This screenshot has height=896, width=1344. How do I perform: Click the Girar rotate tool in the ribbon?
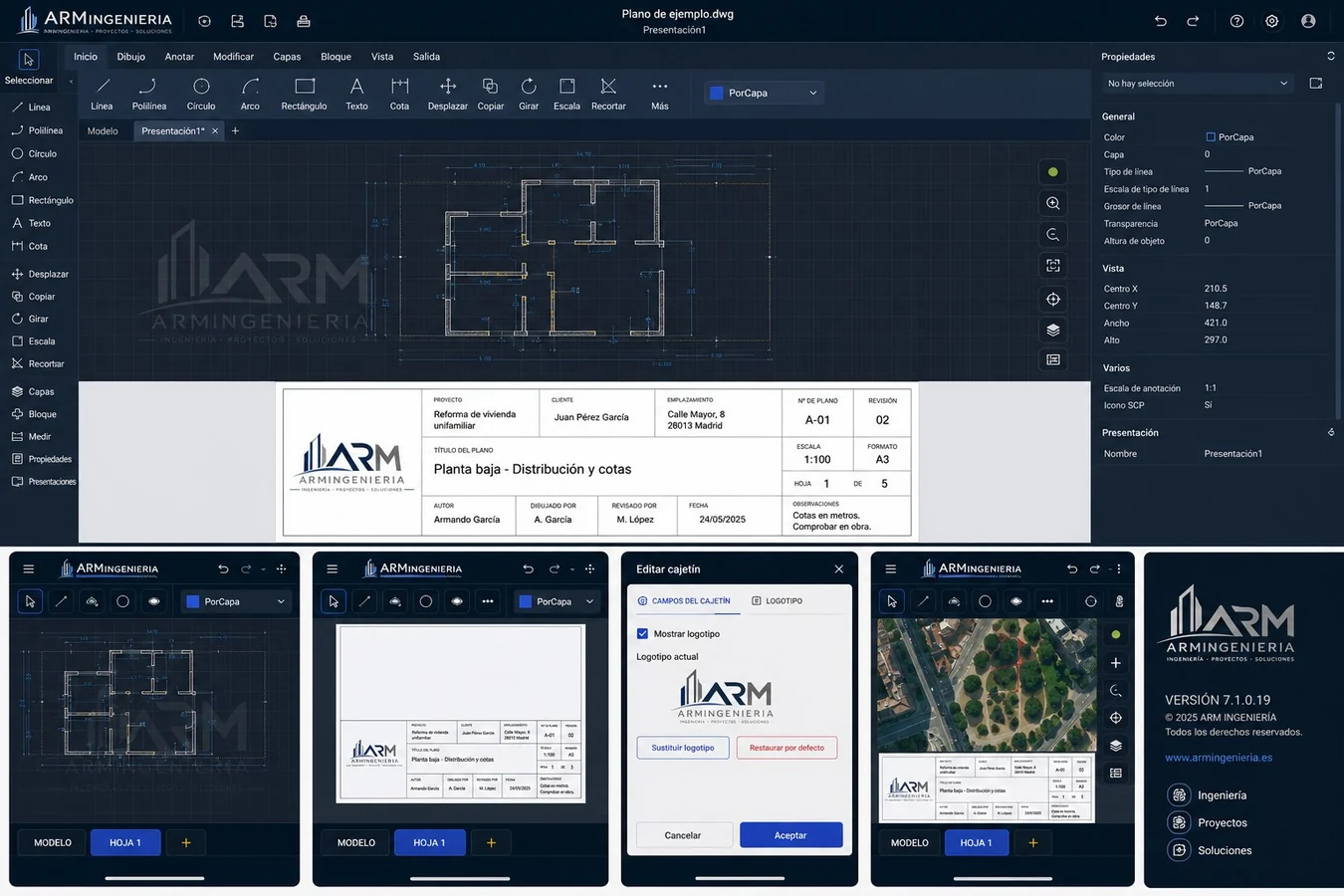click(529, 94)
